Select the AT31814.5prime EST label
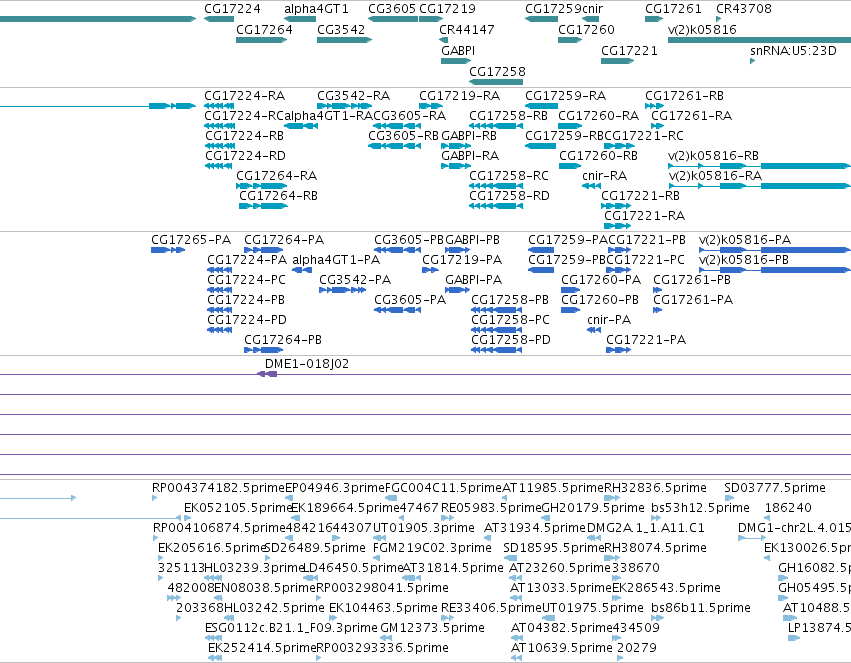The image size is (851, 663). [453, 568]
